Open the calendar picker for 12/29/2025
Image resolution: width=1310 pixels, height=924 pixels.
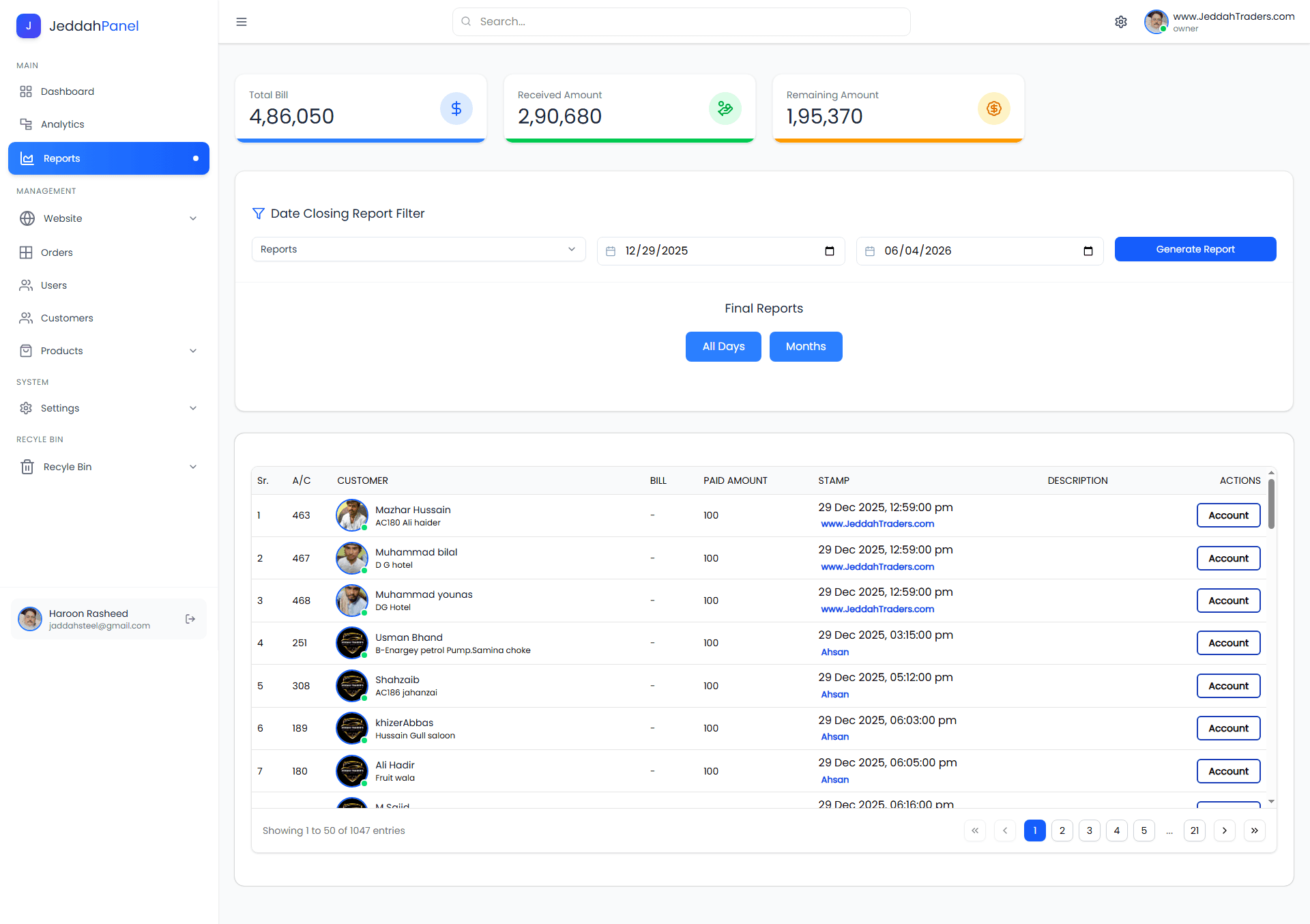point(830,251)
